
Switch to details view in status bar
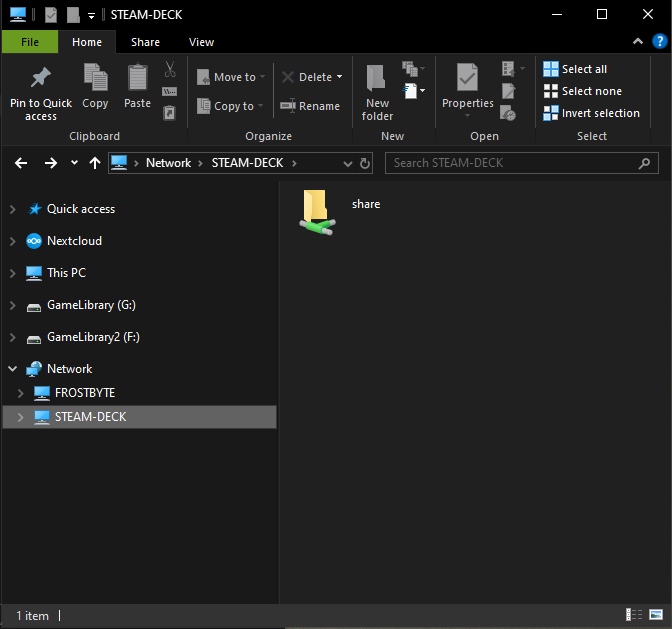[634, 615]
